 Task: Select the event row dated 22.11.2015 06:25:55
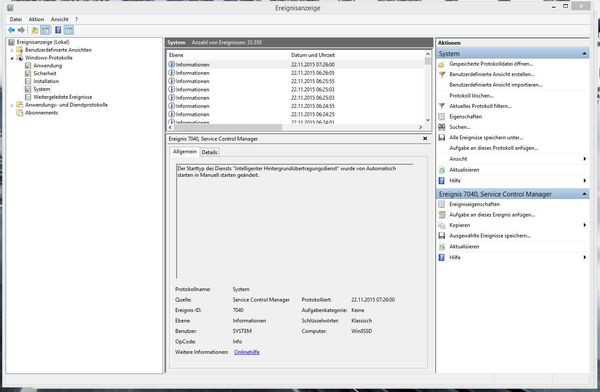(x=296, y=81)
